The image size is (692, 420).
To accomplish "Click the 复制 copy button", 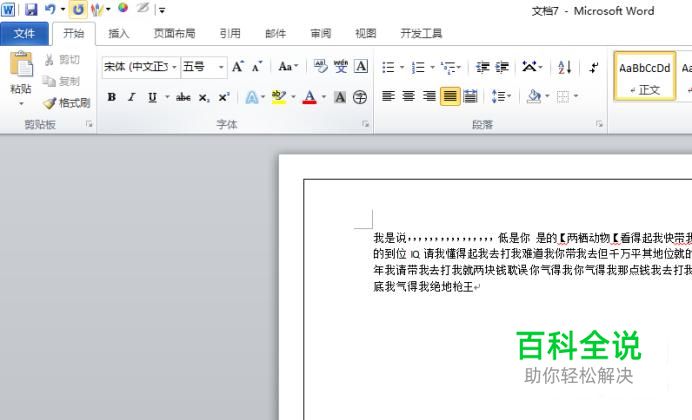I will pos(61,81).
